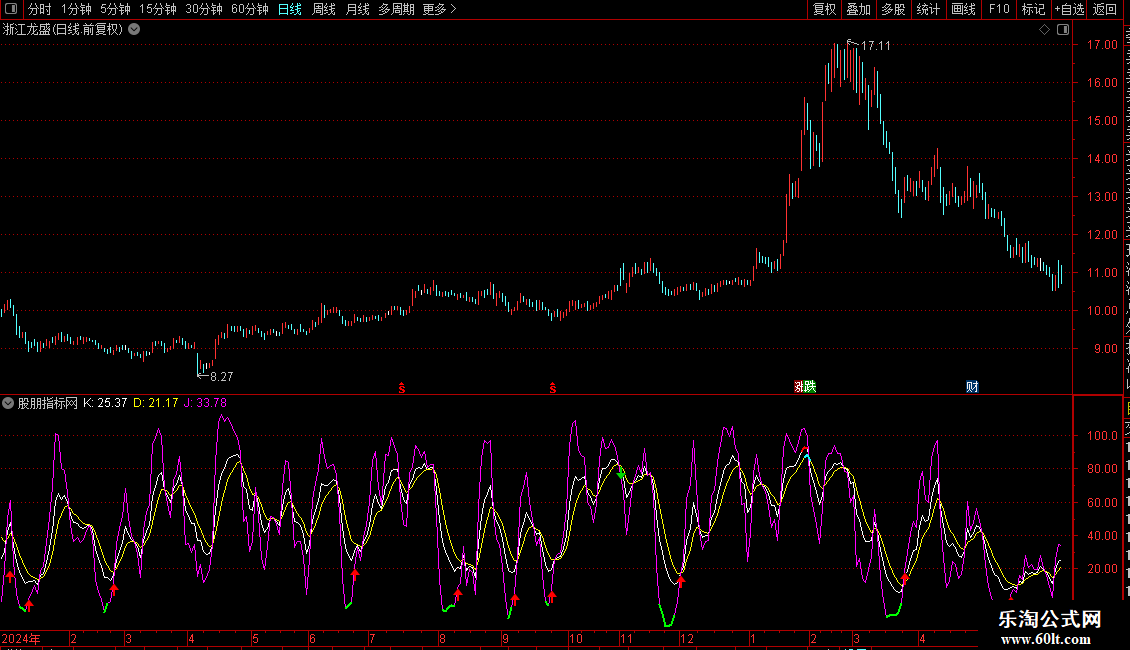
Task: Click the 叠加 overlay button
Action: tap(858, 9)
